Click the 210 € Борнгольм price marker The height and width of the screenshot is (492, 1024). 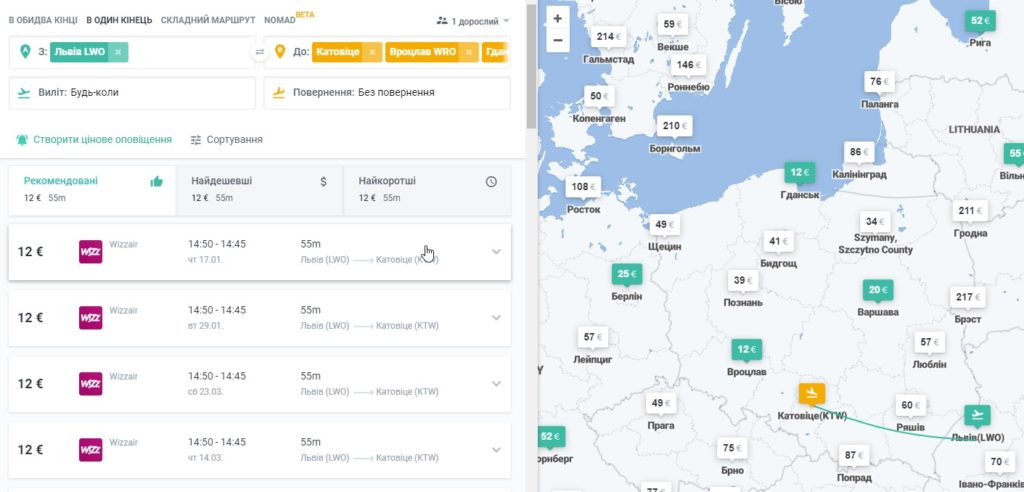pyautogui.click(x=675, y=126)
